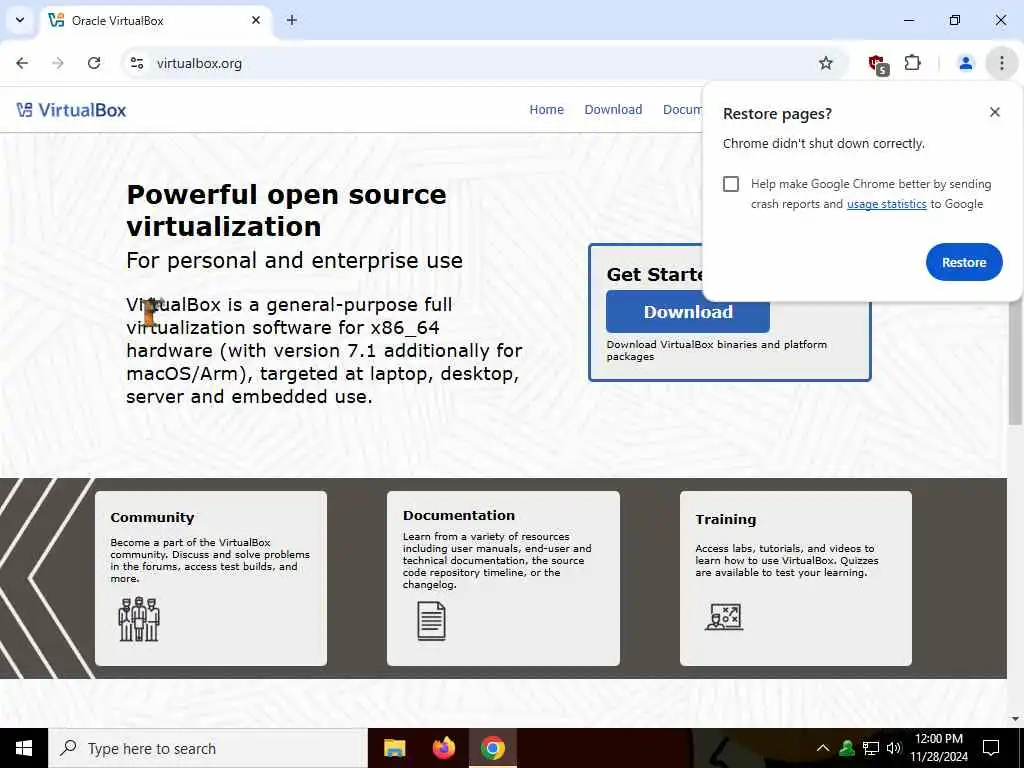The height and width of the screenshot is (768, 1024).
Task: Open site information icon in address bar
Action: click(x=137, y=63)
